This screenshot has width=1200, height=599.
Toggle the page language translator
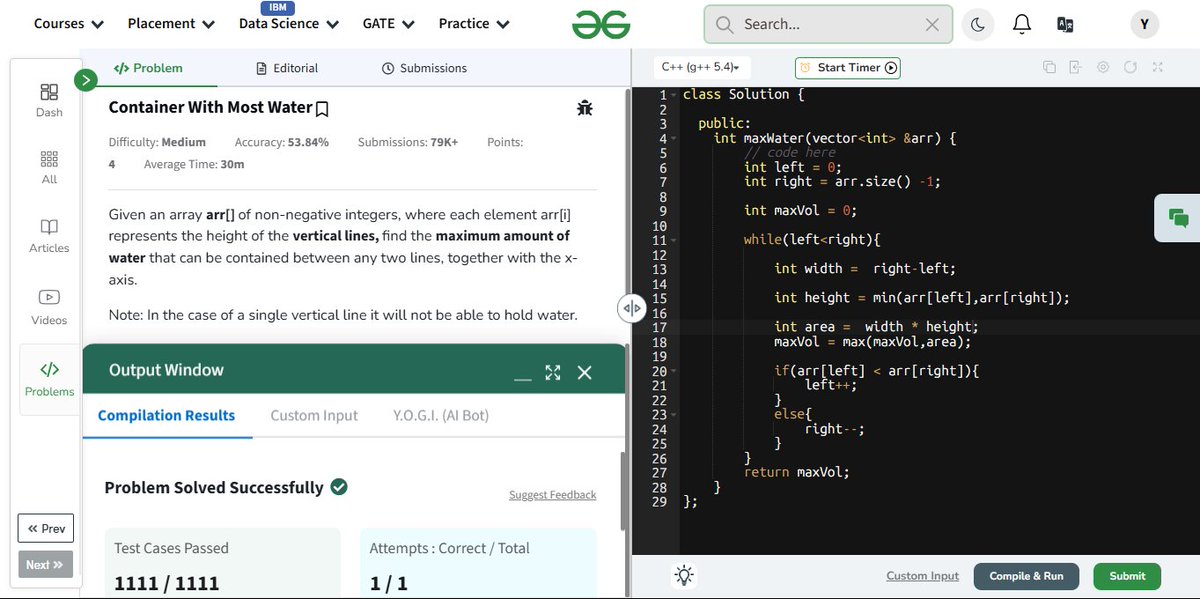pyautogui.click(x=1066, y=24)
